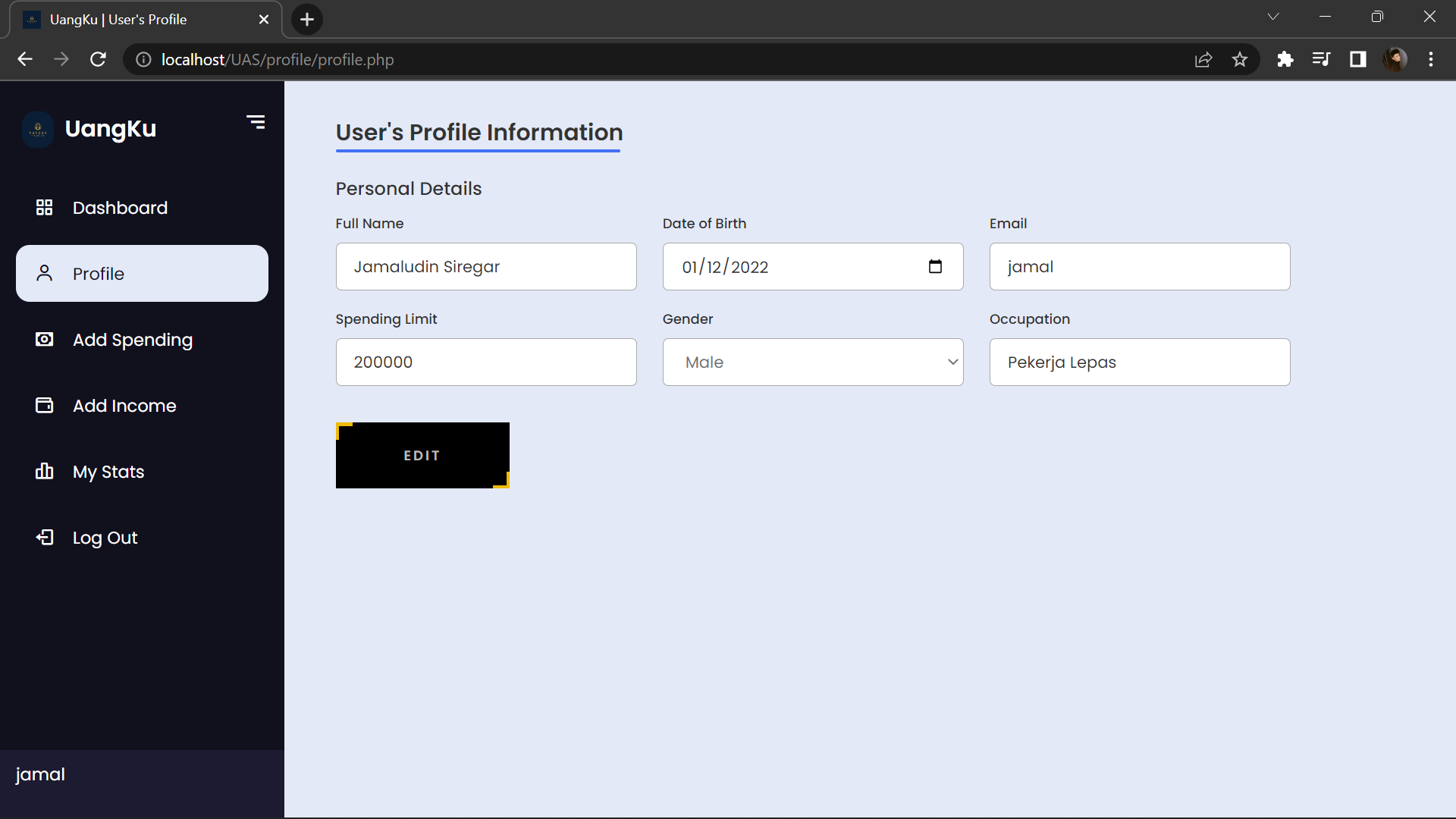The height and width of the screenshot is (819, 1456).
Task: Click inside the Full Name field
Action: [x=486, y=266]
